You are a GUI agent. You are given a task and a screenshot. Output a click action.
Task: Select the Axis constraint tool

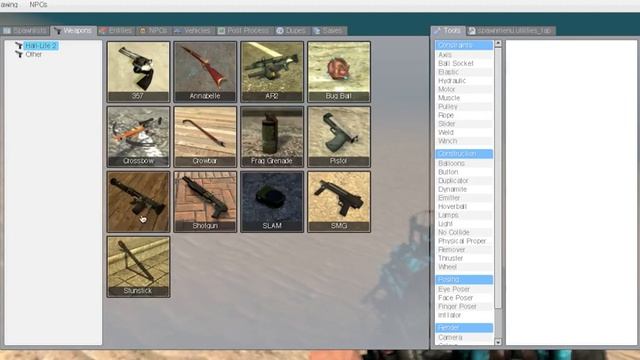[464, 55]
